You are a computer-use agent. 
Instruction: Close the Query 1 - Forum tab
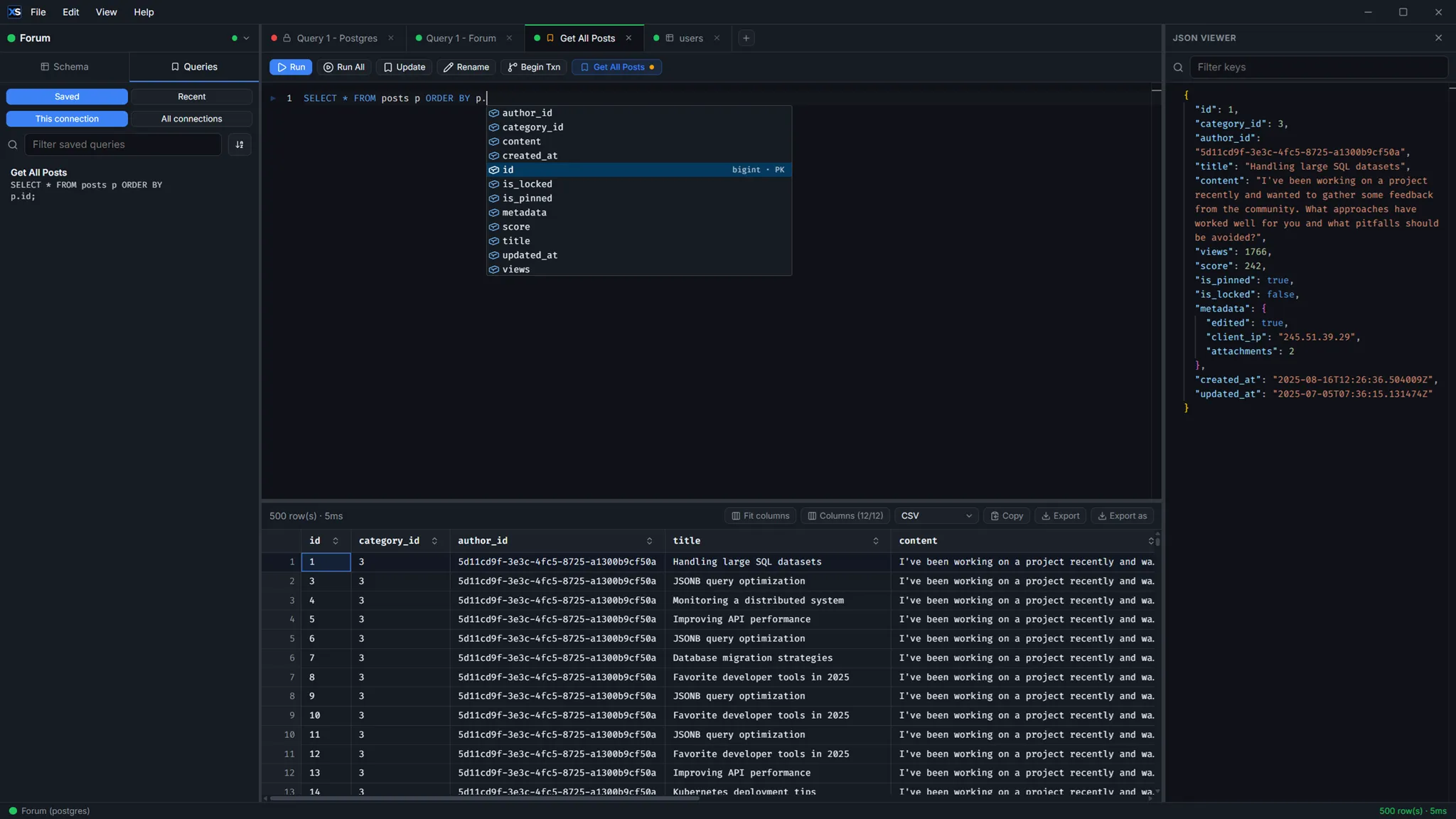coord(509,38)
